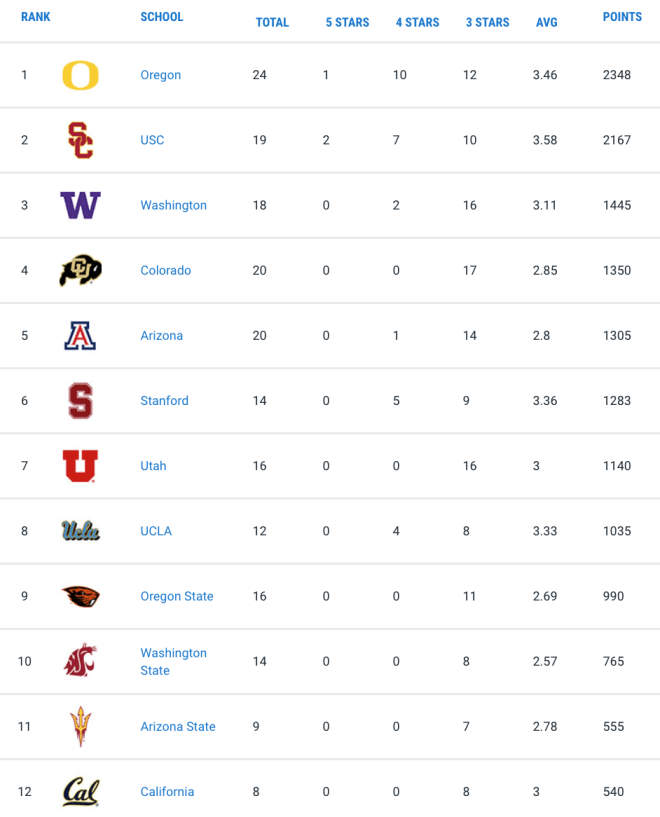Open the Oregon school link
The image size is (660, 817).
160,75
